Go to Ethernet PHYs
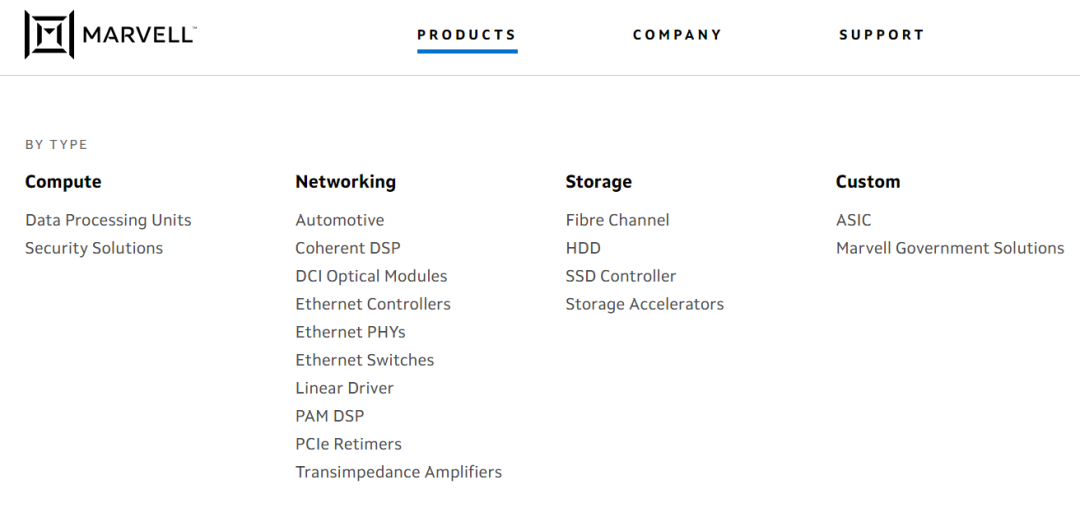Screen dimensions: 1080x522 click(350, 332)
